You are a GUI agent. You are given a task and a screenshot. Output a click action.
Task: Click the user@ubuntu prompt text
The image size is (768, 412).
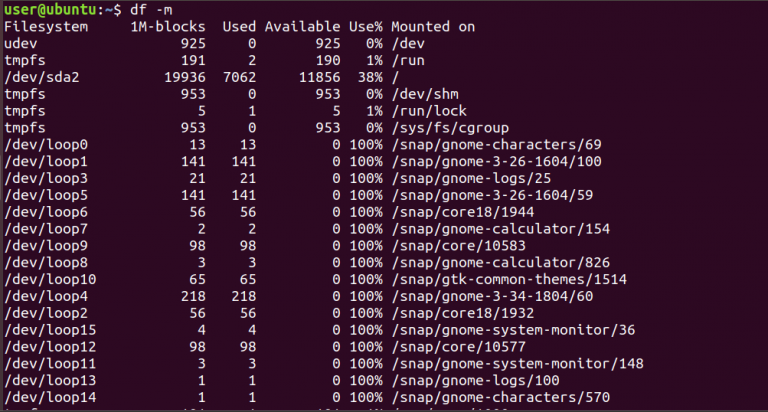pyautogui.click(x=50, y=10)
